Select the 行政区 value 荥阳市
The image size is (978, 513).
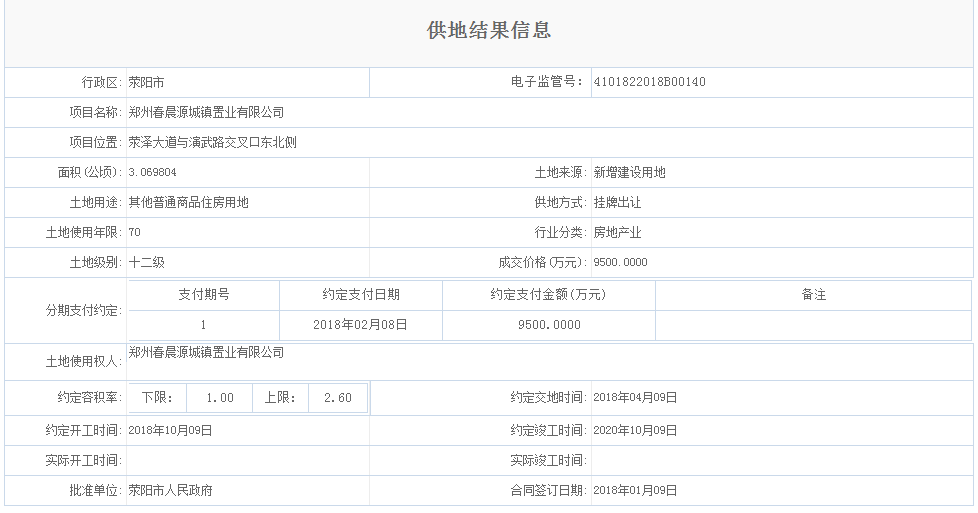[x=147, y=82]
